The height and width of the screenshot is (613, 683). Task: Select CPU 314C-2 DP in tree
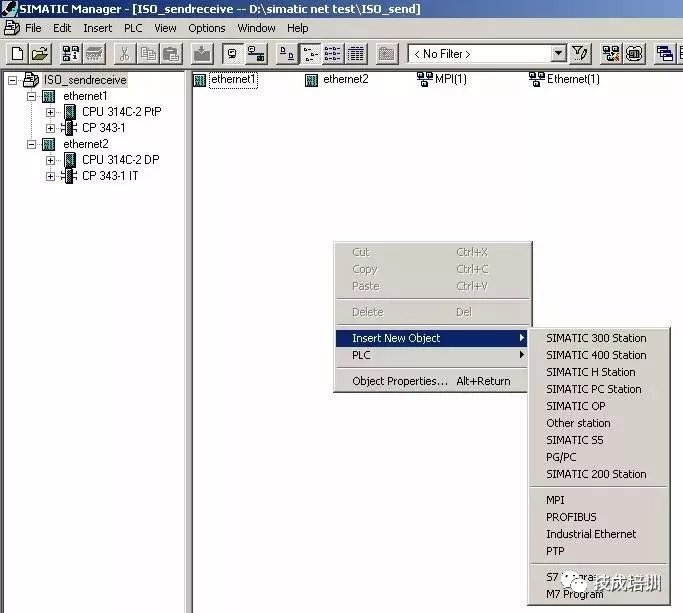pos(120,160)
